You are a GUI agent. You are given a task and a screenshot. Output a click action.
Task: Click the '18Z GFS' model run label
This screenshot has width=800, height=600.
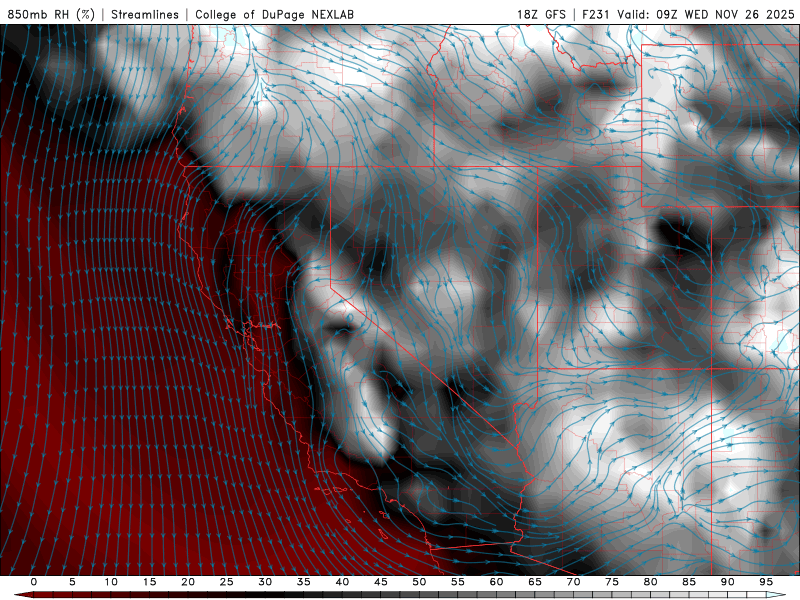point(541,15)
